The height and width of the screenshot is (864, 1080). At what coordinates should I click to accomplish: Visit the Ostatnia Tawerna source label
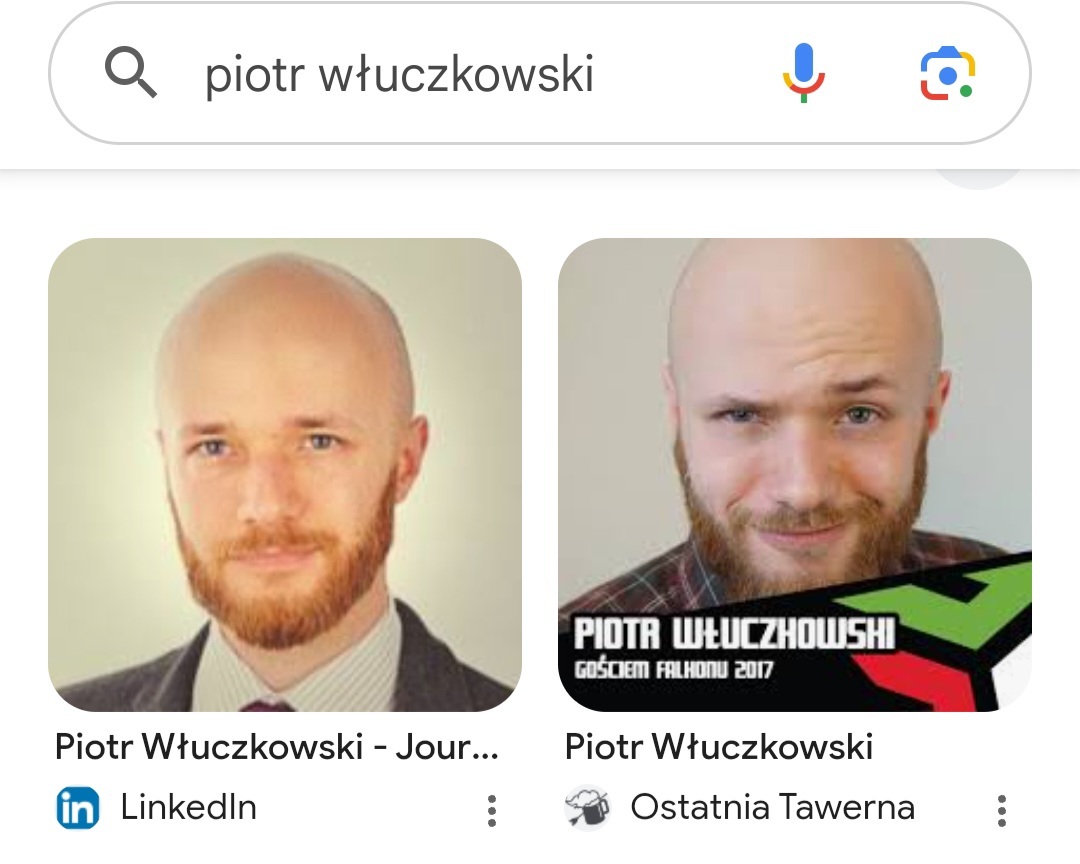pyautogui.click(x=773, y=808)
